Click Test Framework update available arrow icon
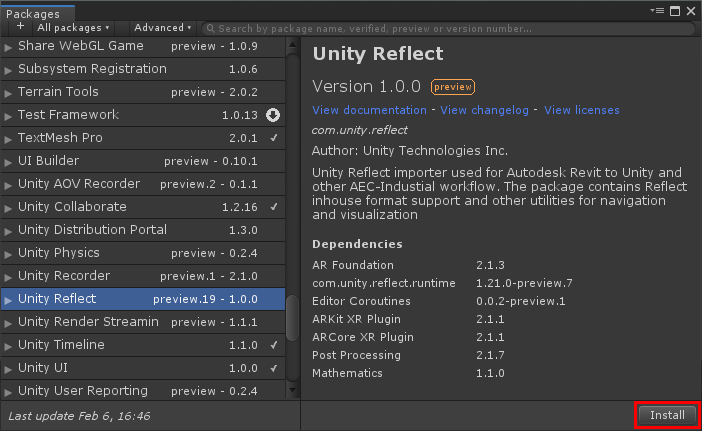This screenshot has width=702, height=431. [273, 115]
